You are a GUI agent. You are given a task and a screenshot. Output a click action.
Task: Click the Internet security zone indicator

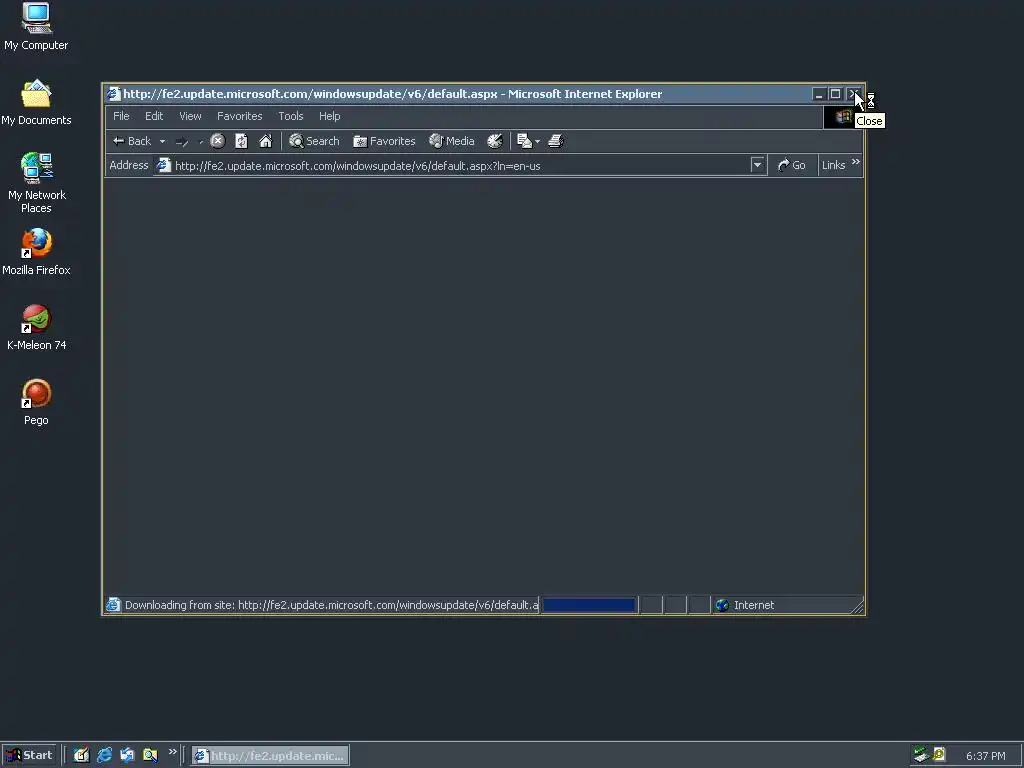pos(744,605)
